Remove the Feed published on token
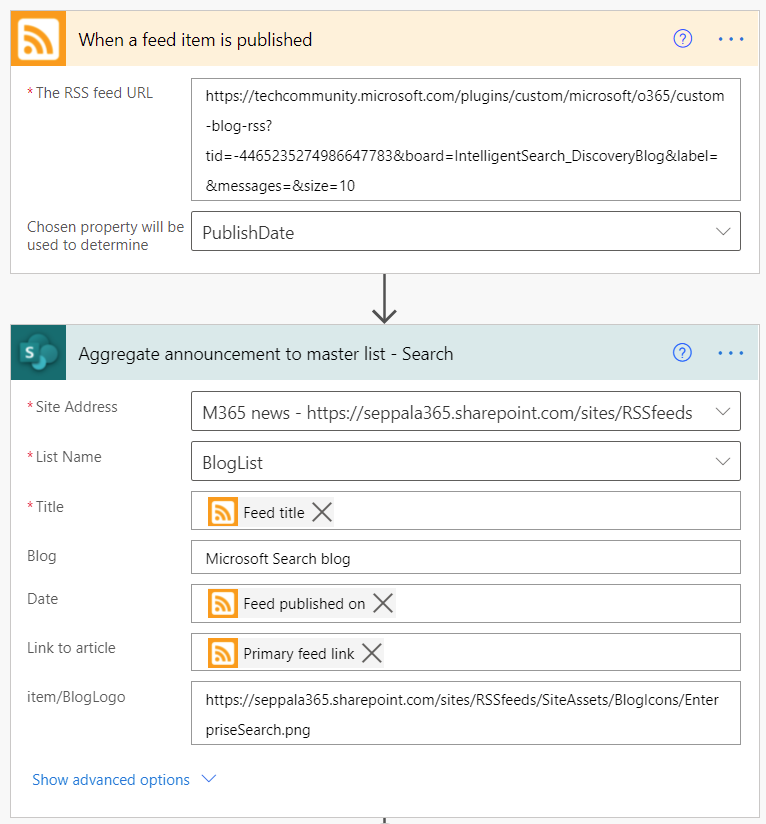 383,603
